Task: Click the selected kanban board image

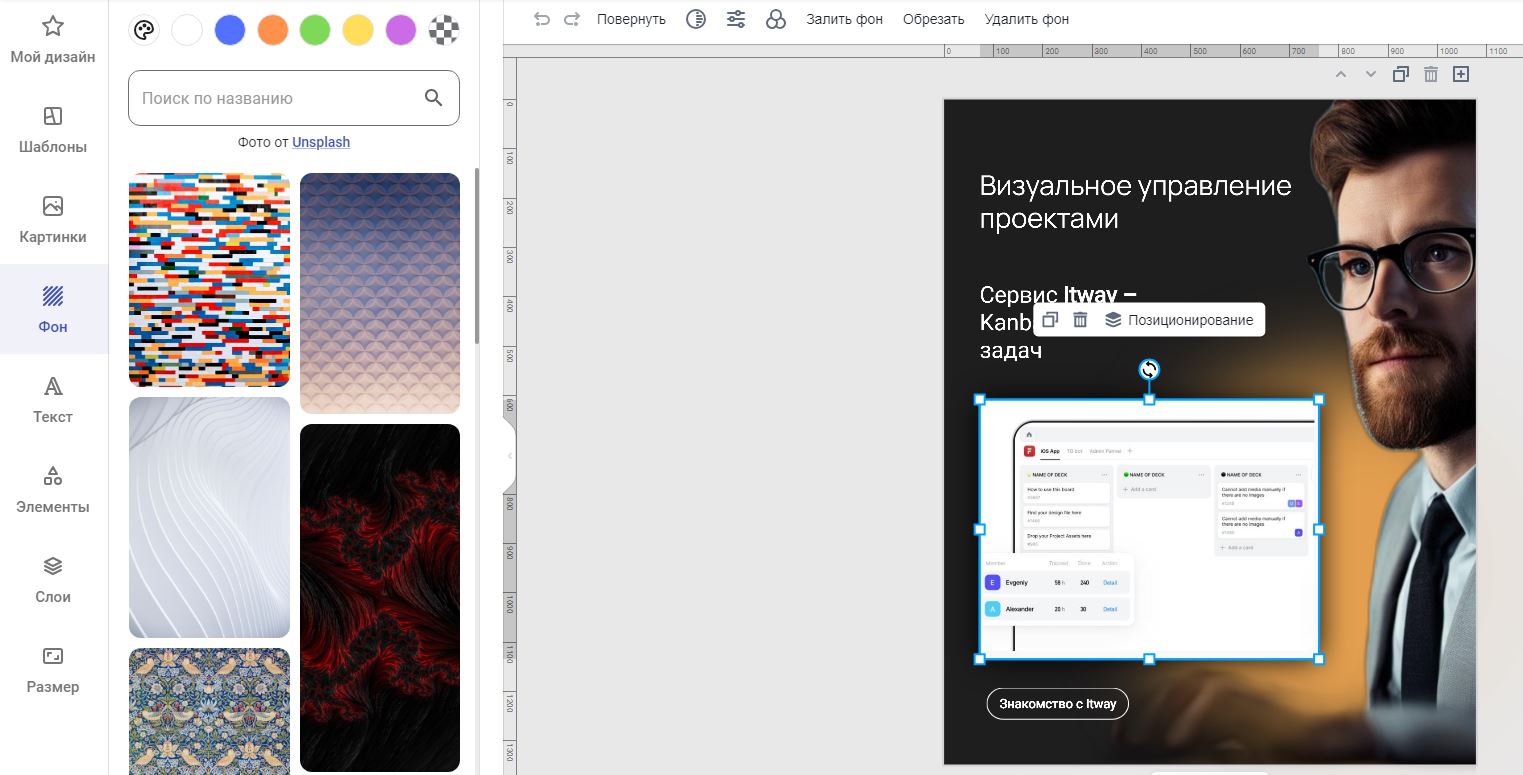Action: pos(1149,529)
